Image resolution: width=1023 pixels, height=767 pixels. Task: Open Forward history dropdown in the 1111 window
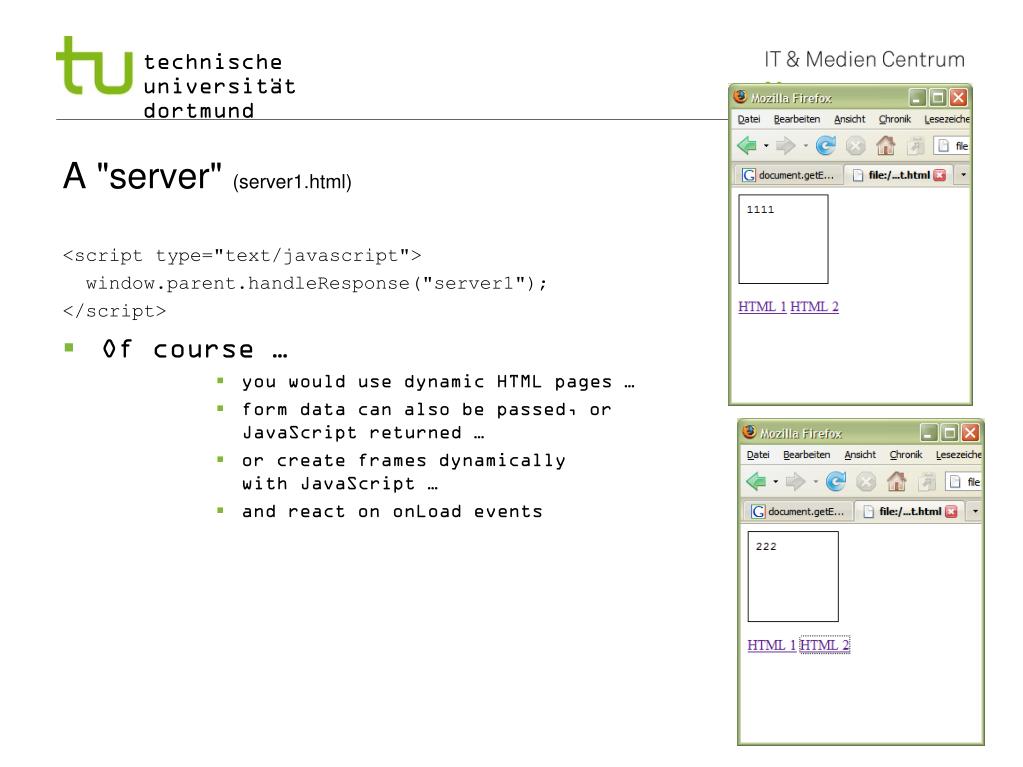[806, 145]
